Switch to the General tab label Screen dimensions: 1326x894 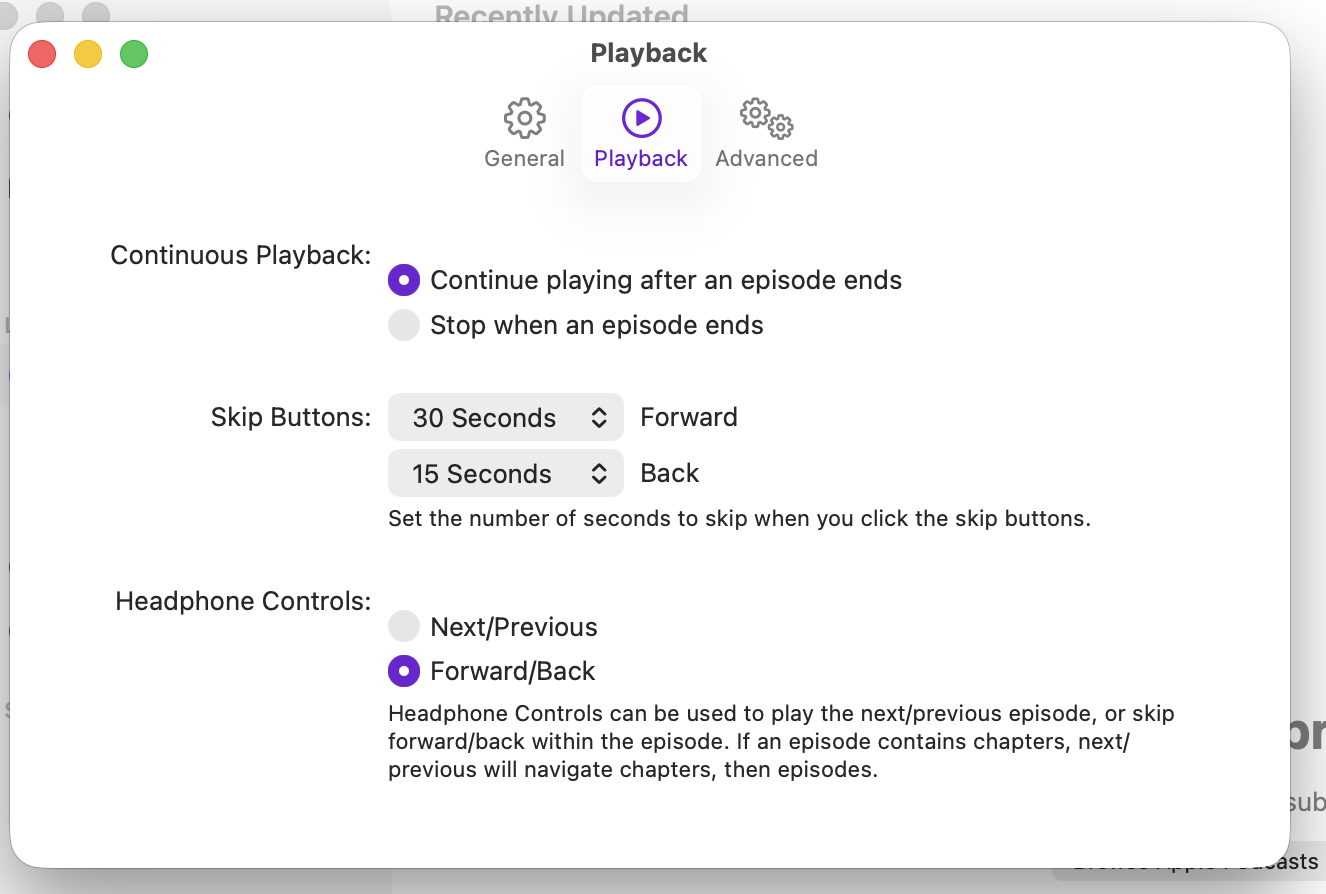click(524, 158)
